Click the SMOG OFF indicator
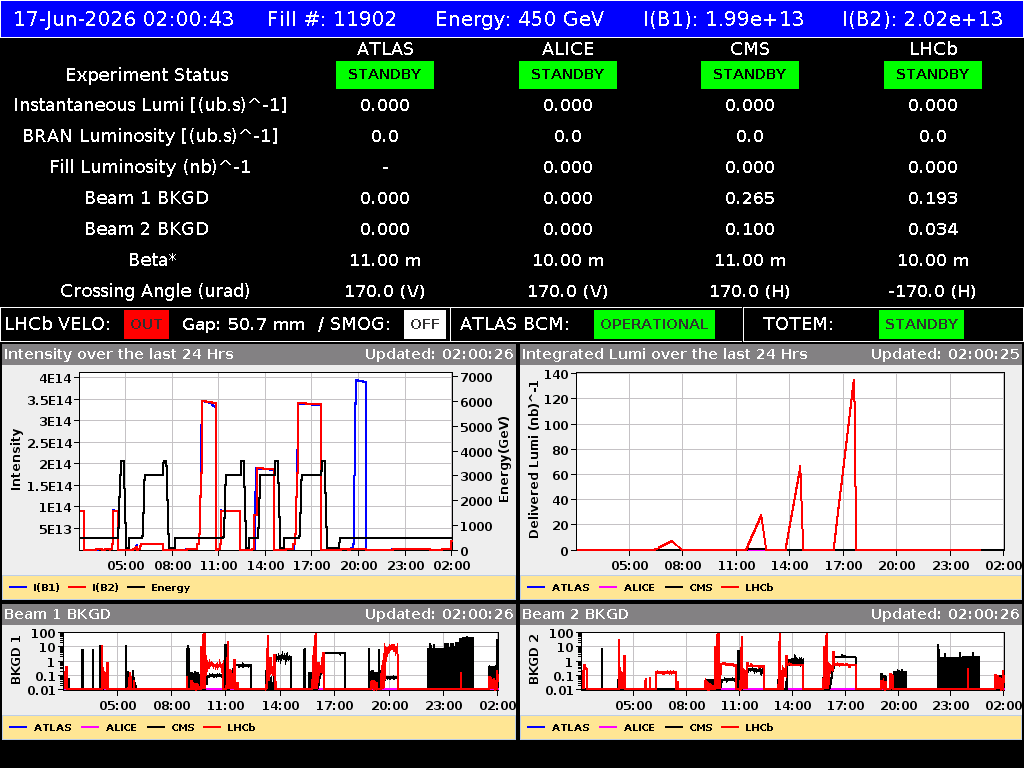 point(424,325)
